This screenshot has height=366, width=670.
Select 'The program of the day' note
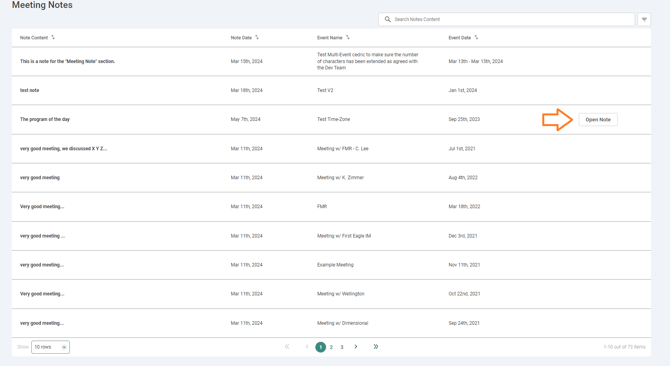click(x=45, y=119)
